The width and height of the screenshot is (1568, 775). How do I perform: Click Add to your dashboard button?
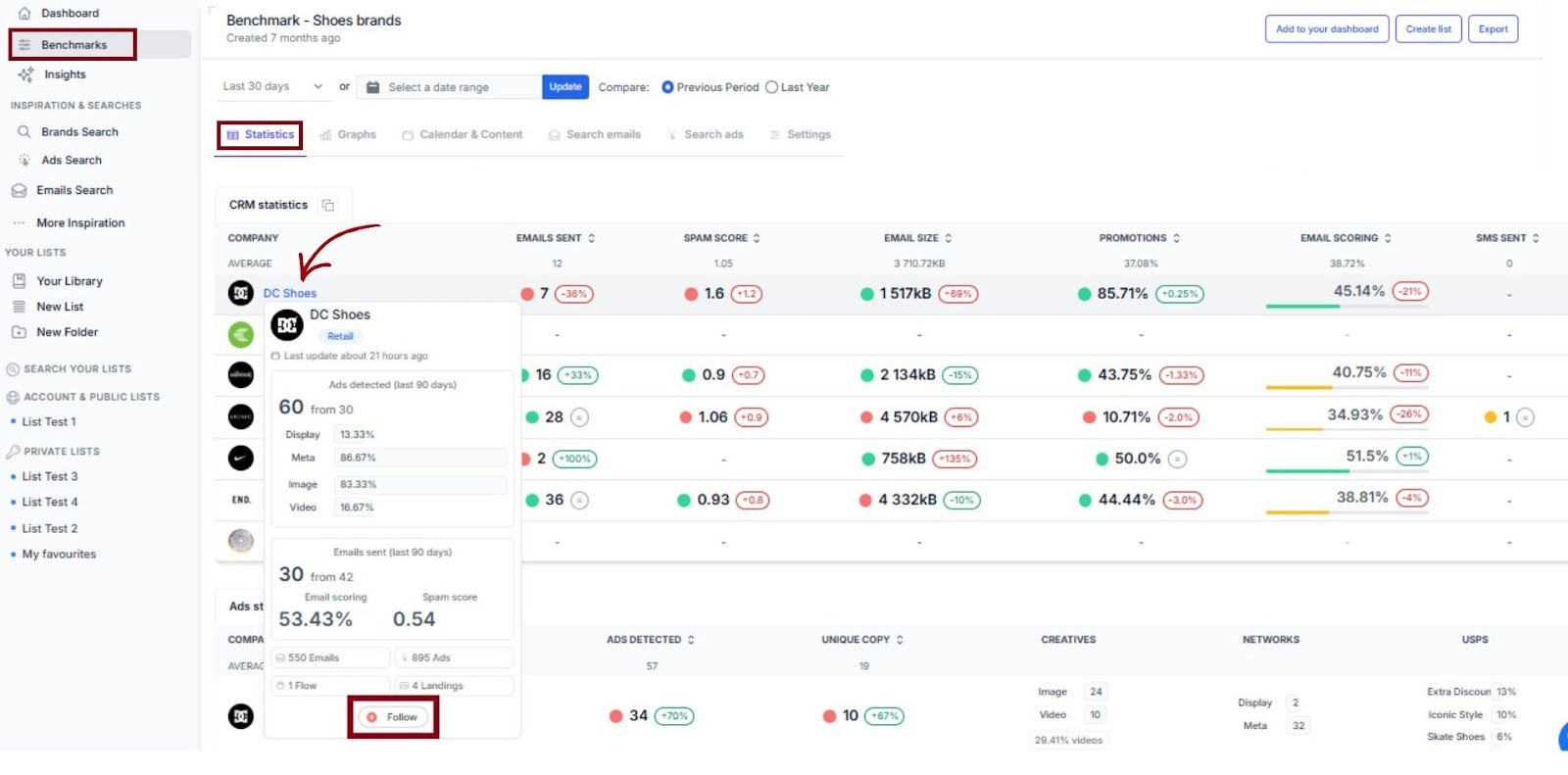(1327, 29)
